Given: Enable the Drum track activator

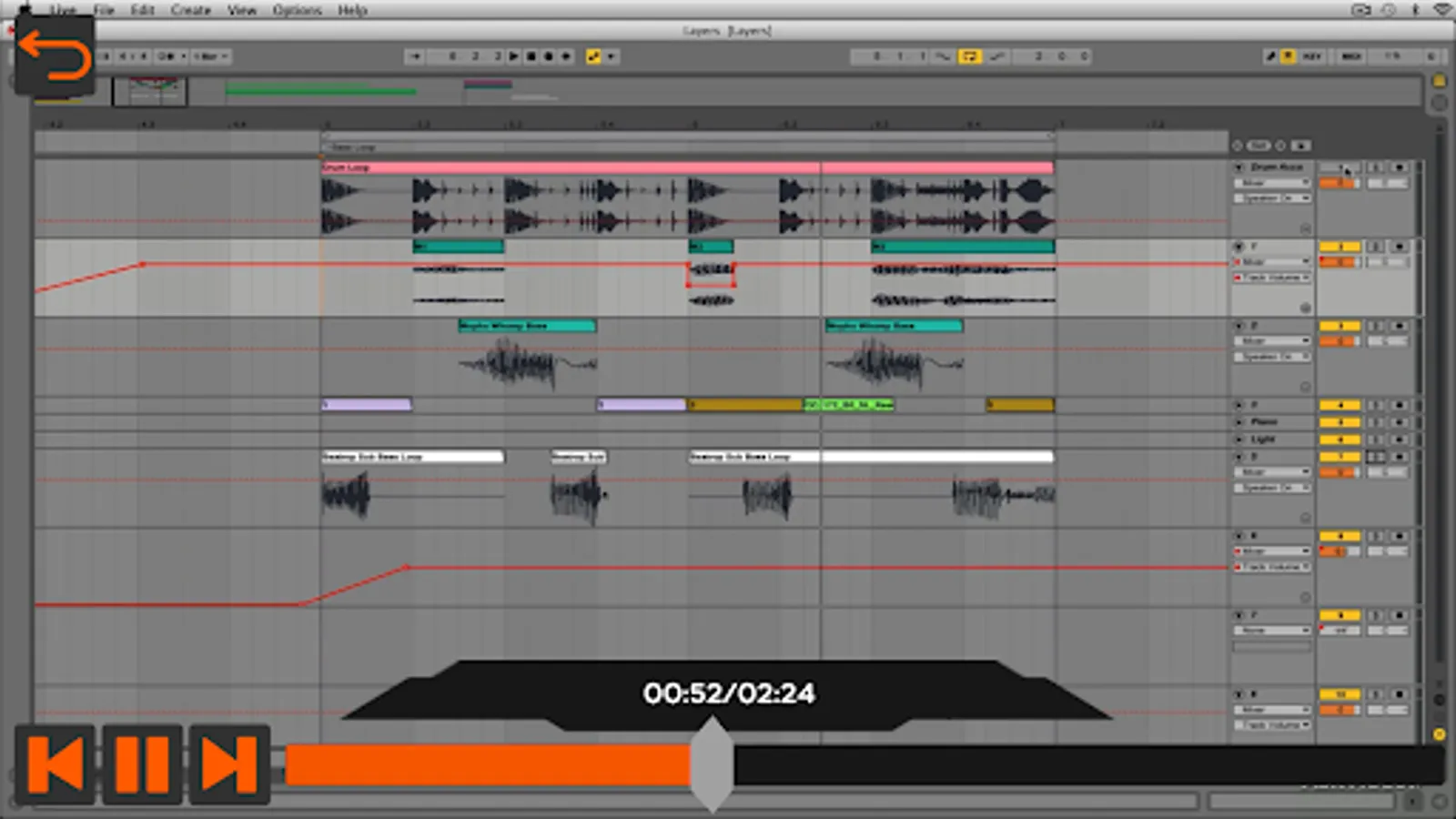Looking at the screenshot, I should 1340,167.
